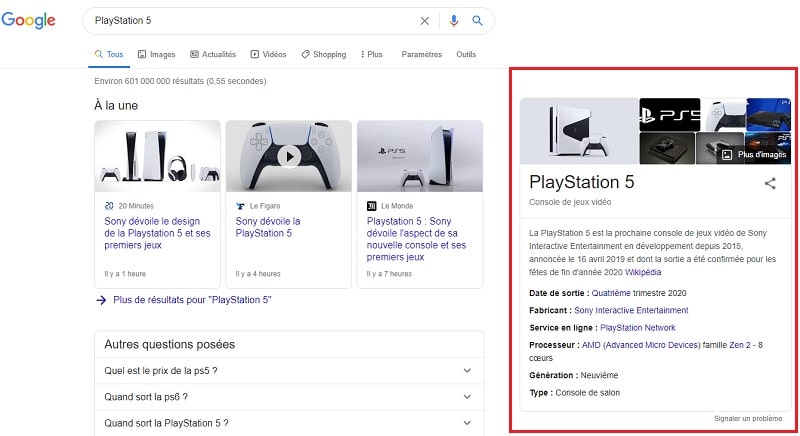Open the Plus menu

click(x=371, y=55)
